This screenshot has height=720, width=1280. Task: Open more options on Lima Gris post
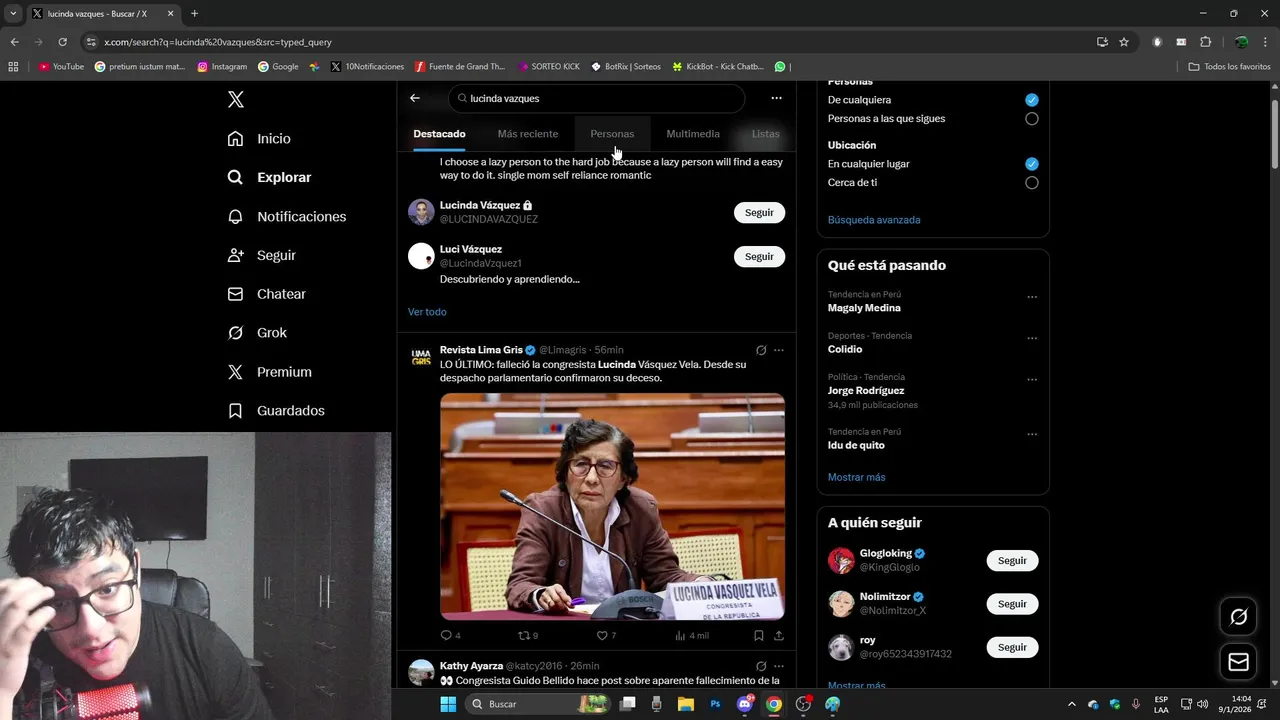(779, 350)
